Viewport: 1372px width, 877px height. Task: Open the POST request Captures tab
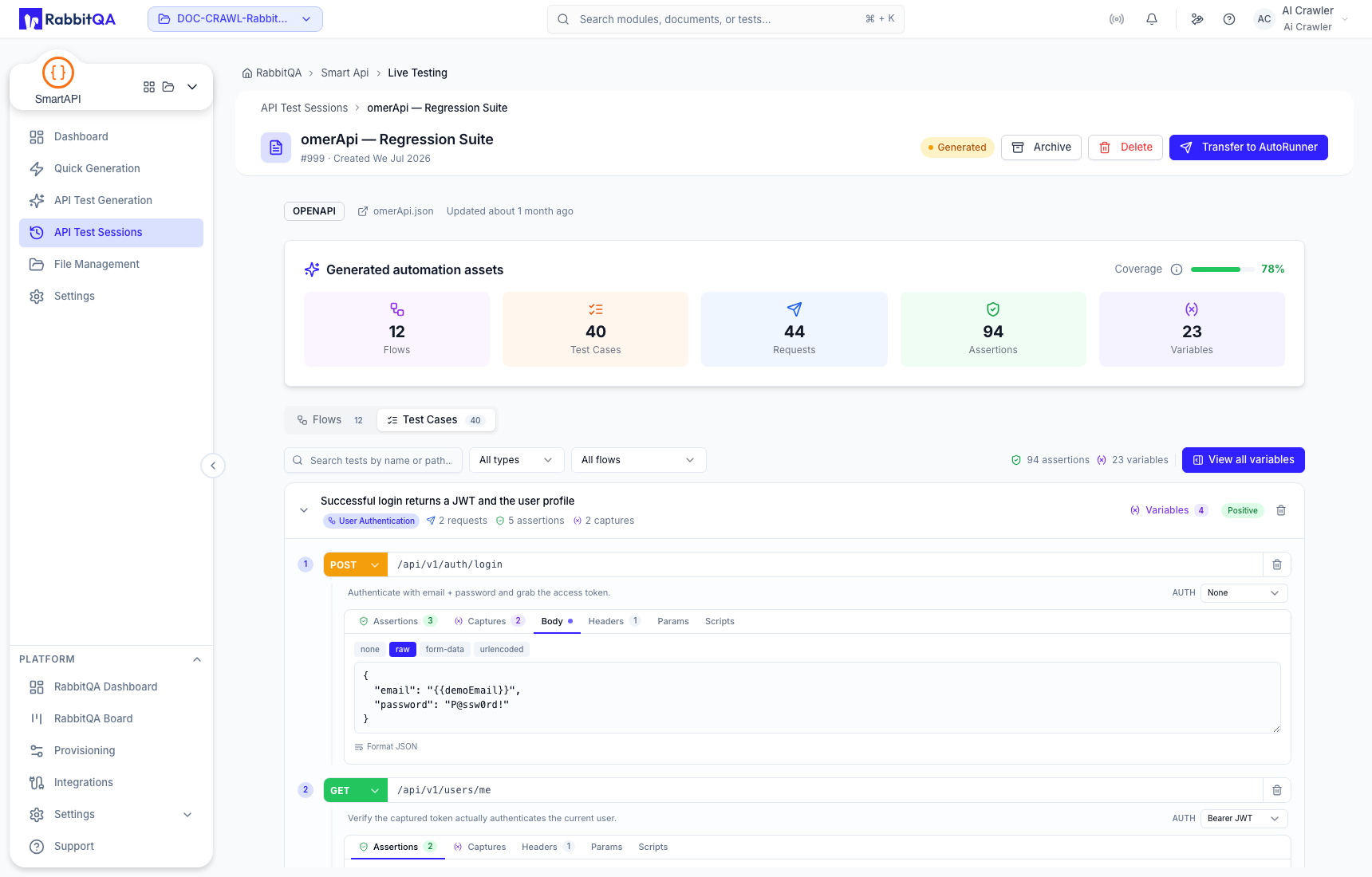tap(489, 622)
